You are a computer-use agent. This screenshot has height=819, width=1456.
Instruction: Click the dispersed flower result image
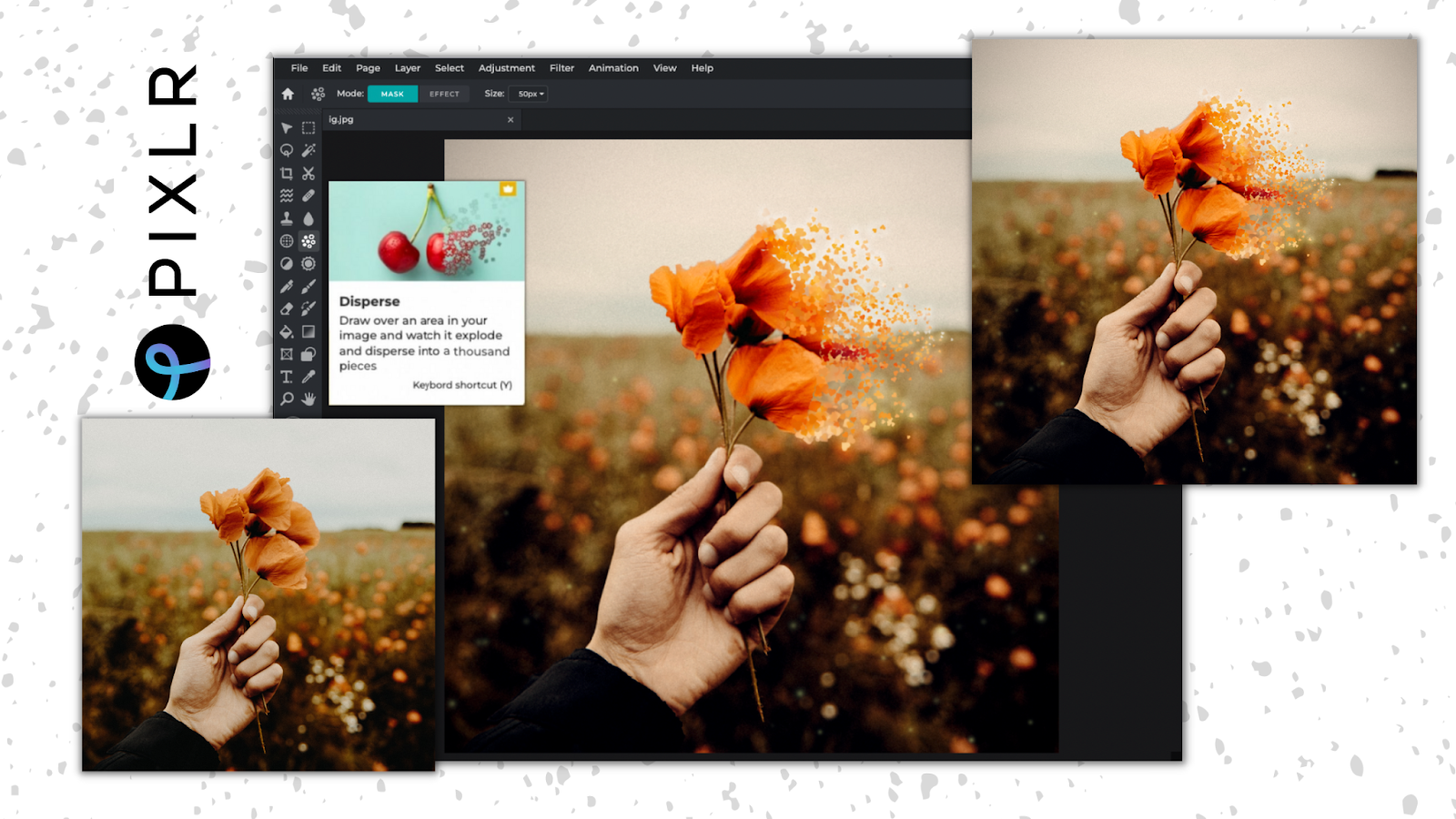tap(1194, 261)
